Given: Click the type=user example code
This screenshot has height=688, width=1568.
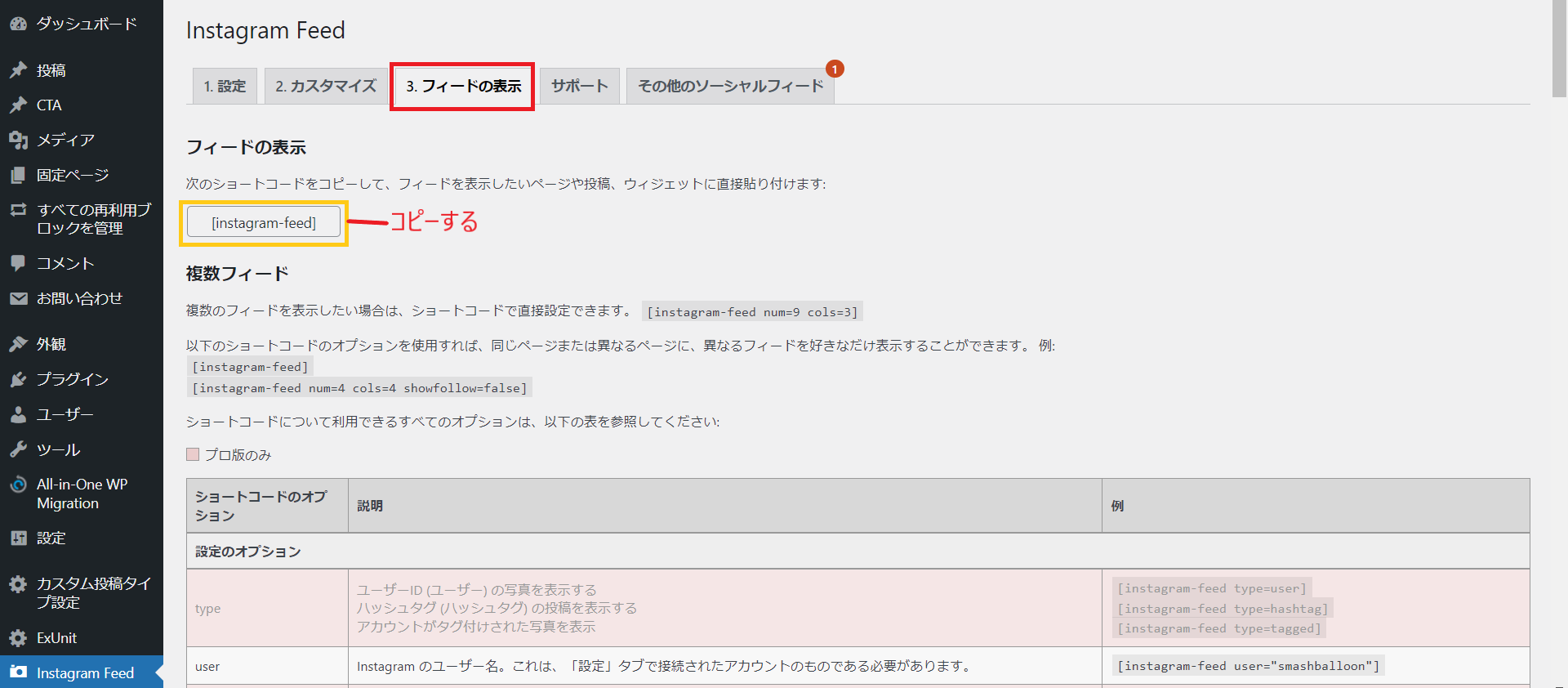Looking at the screenshot, I should (1212, 588).
